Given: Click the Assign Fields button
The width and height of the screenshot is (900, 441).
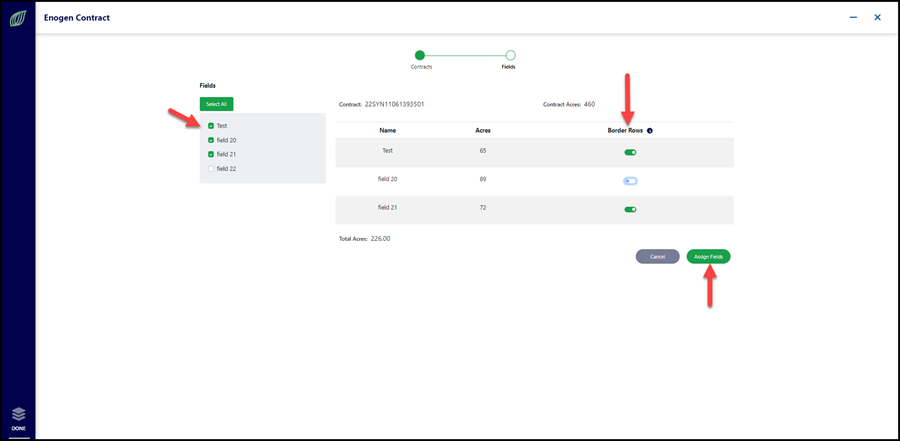Looking at the screenshot, I should (x=708, y=257).
